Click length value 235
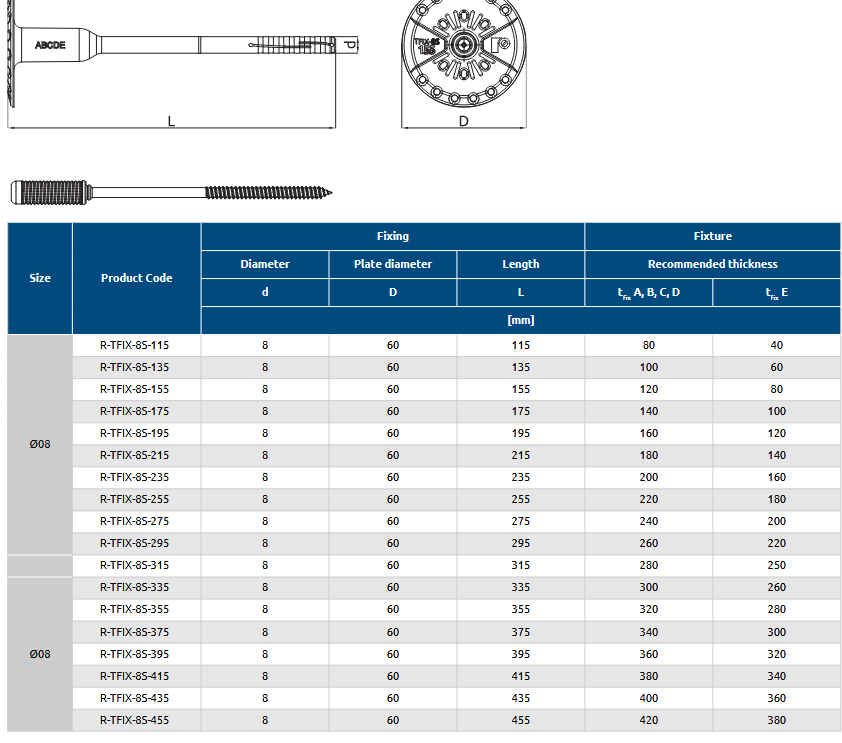Viewport: 842px width, 743px height. pyautogui.click(x=520, y=477)
